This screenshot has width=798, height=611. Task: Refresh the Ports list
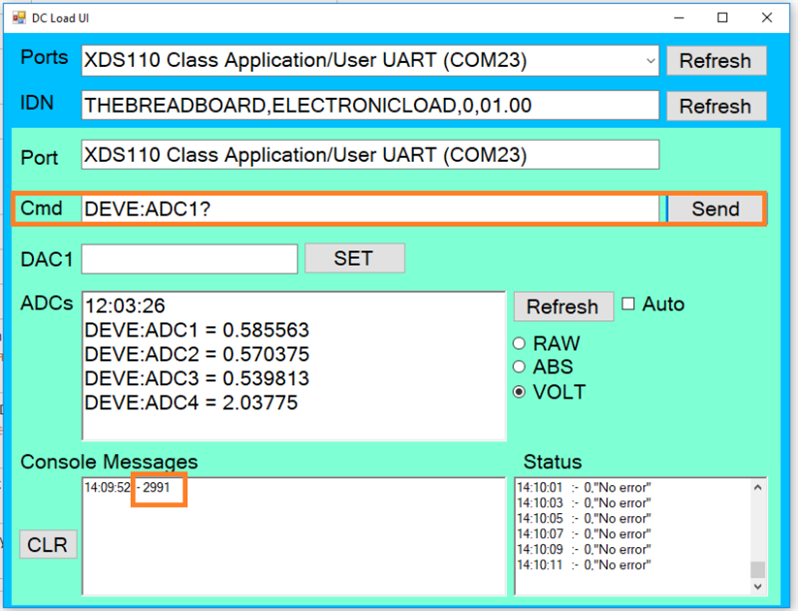(715, 61)
